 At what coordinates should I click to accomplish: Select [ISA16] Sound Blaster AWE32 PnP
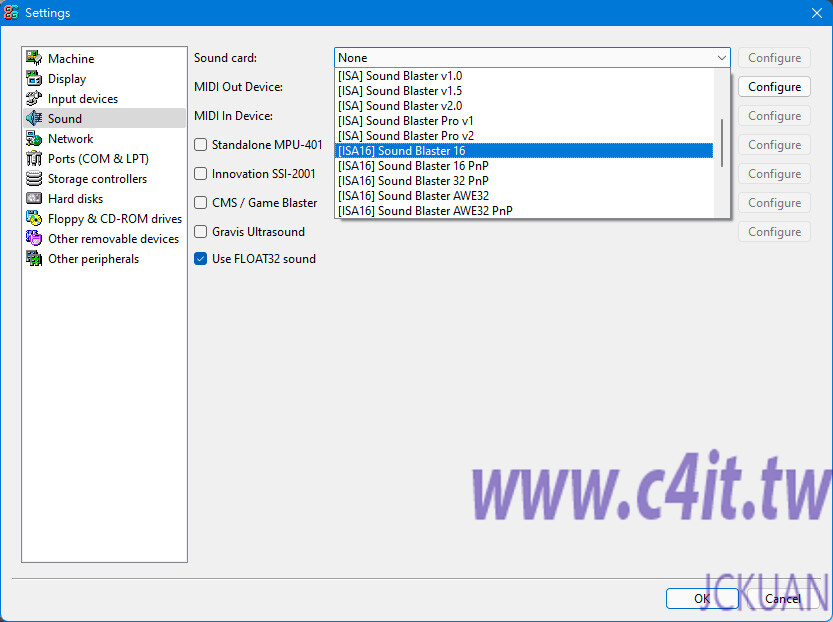(524, 210)
